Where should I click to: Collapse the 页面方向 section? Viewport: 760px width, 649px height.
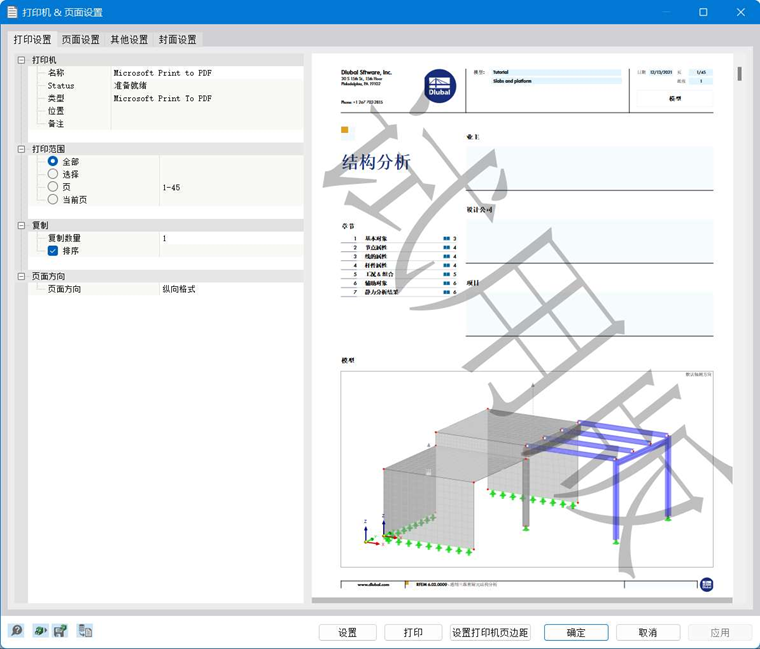pos(21,276)
